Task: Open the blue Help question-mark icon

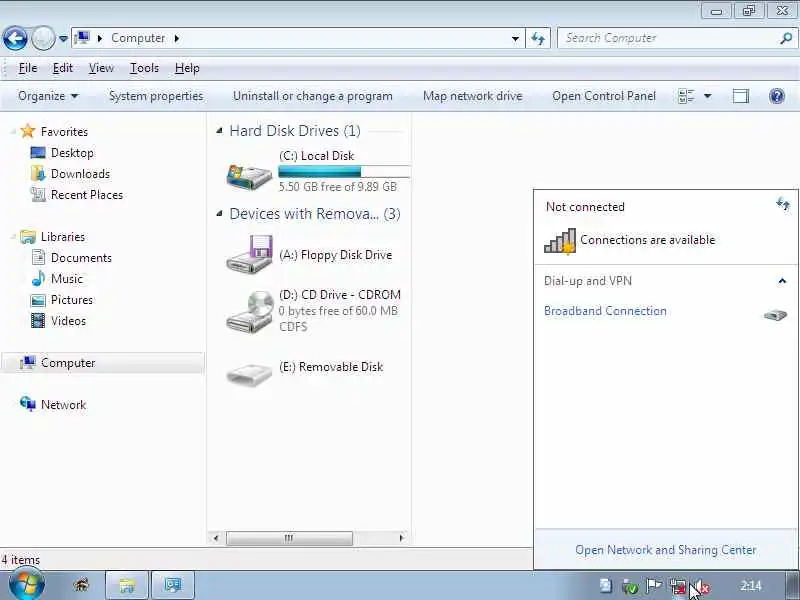Action: 777,96
